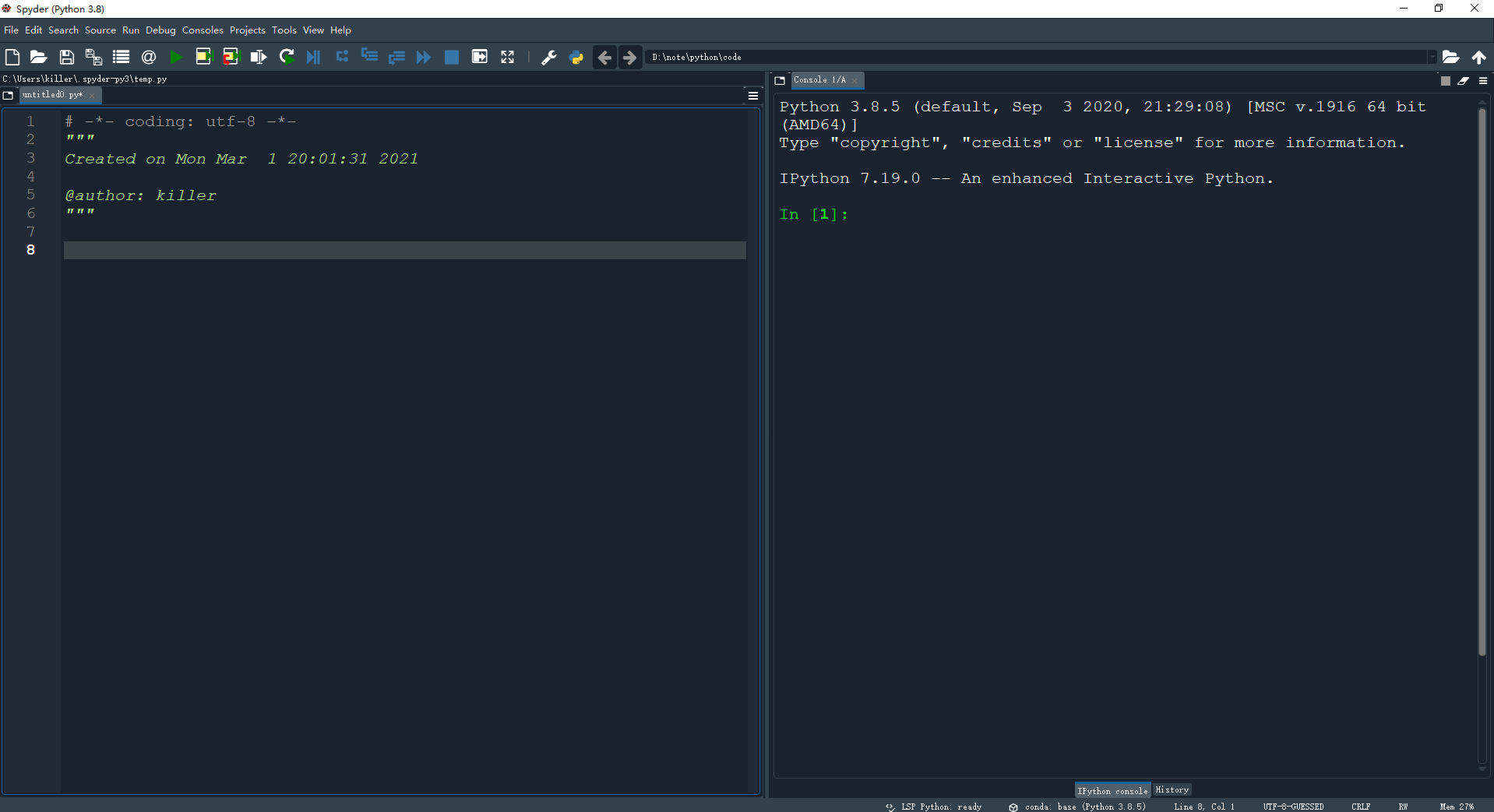Image resolution: width=1494 pixels, height=812 pixels.
Task: Open the Edit menu
Action: click(x=33, y=30)
